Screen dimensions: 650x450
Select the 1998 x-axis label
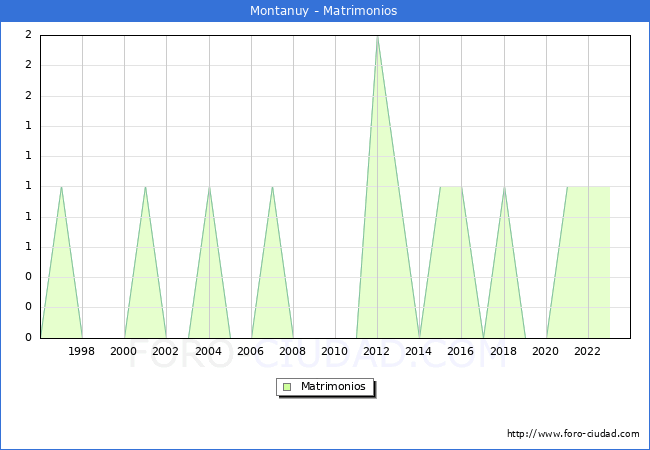[x=82, y=351]
